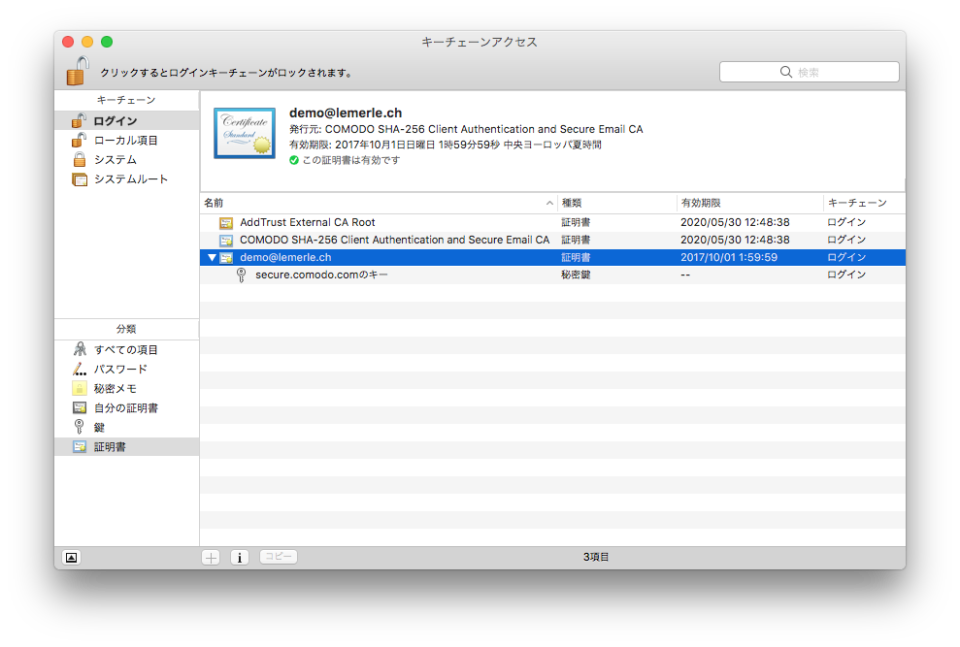This screenshot has height=647, width=960.
Task: Filter by 鍵 keys category
Action: (x=99, y=427)
